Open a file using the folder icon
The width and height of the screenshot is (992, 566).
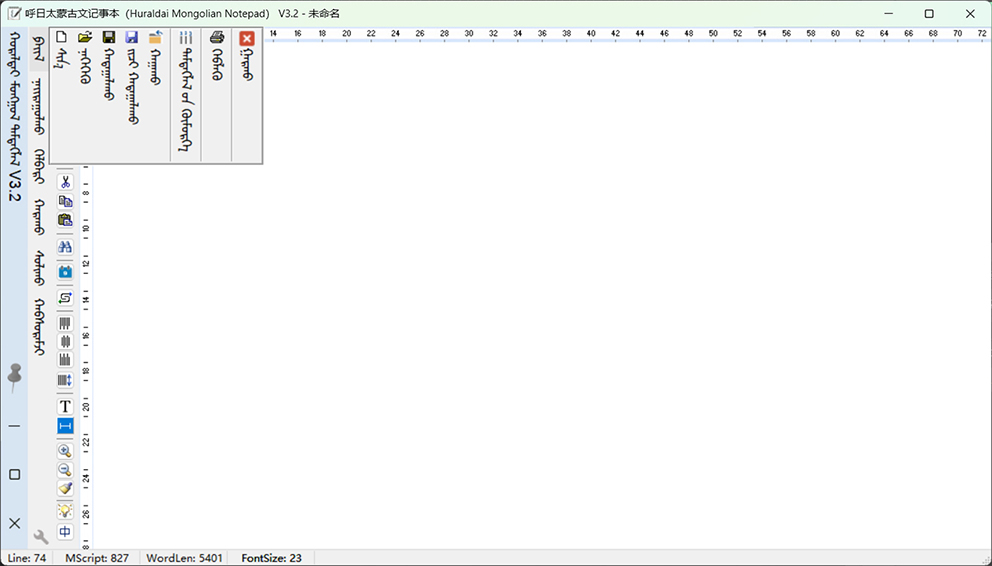point(85,38)
